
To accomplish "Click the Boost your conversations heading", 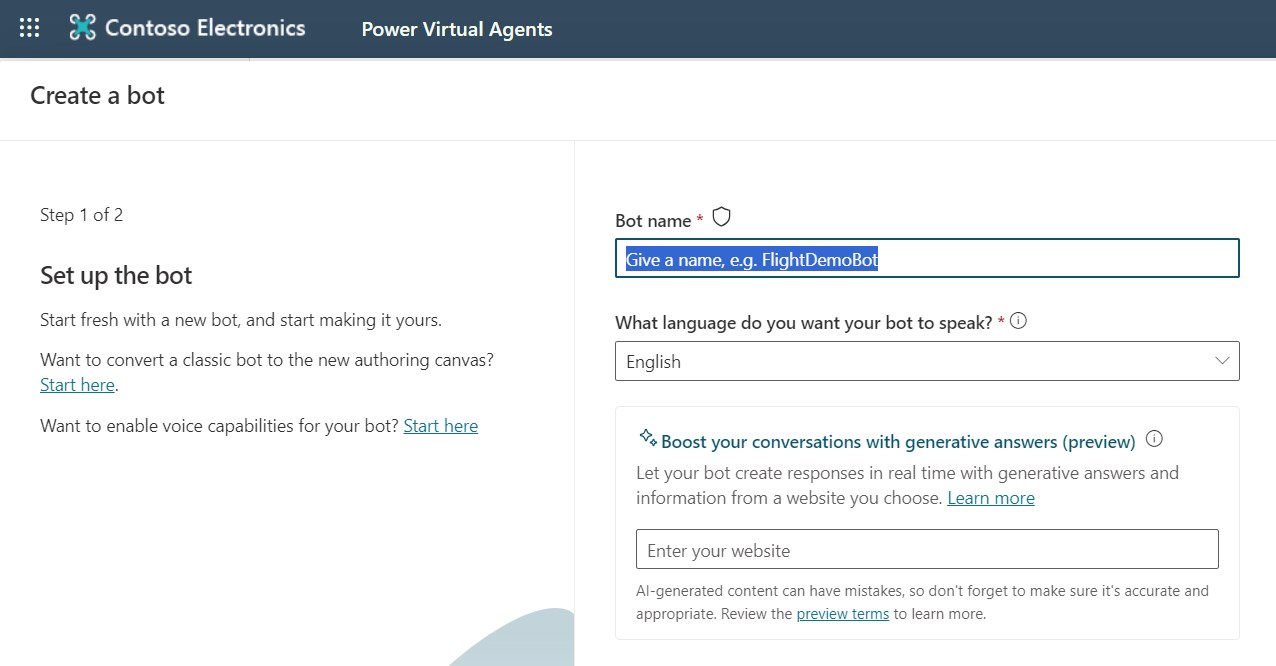I will [x=898, y=442].
